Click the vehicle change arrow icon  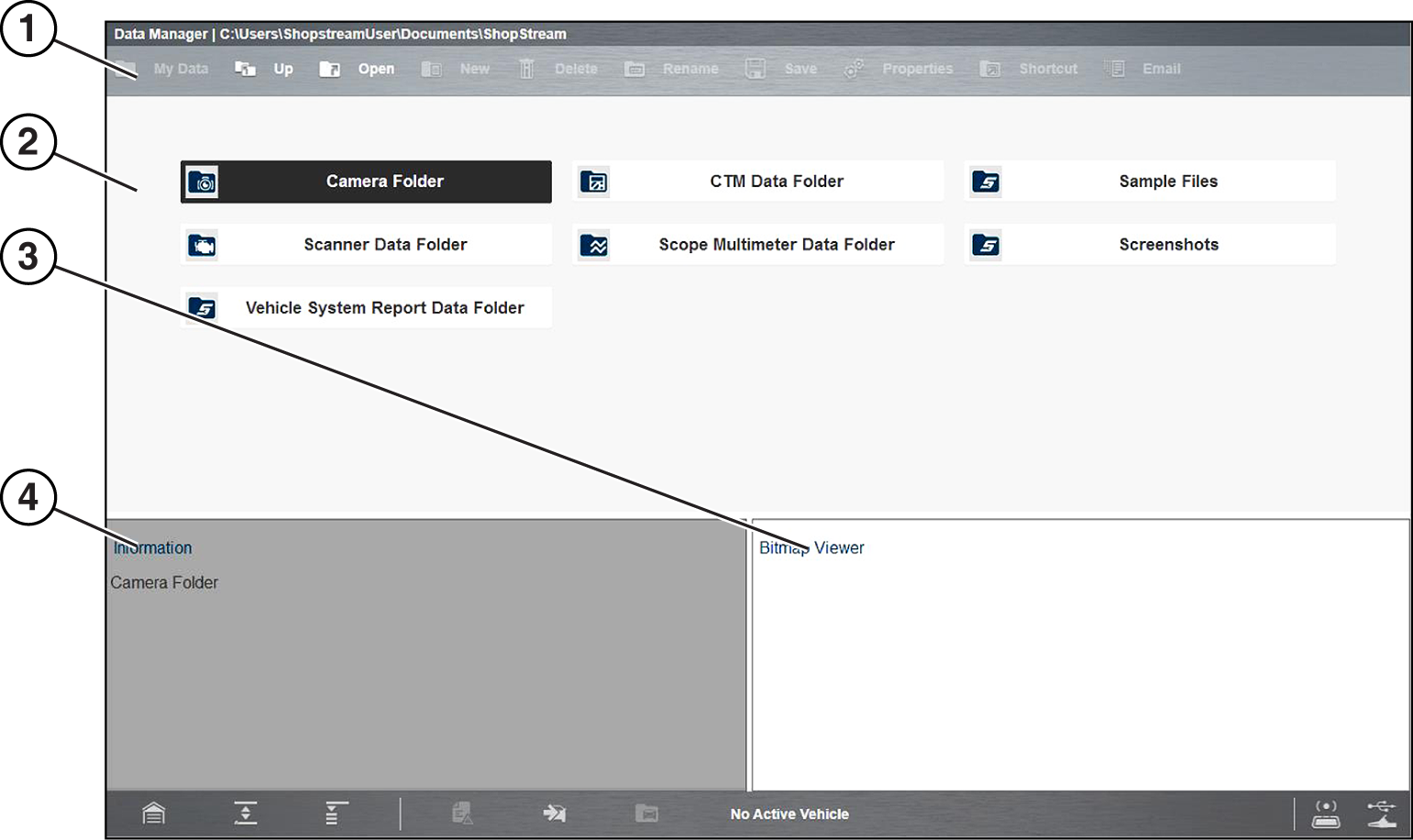click(x=554, y=813)
